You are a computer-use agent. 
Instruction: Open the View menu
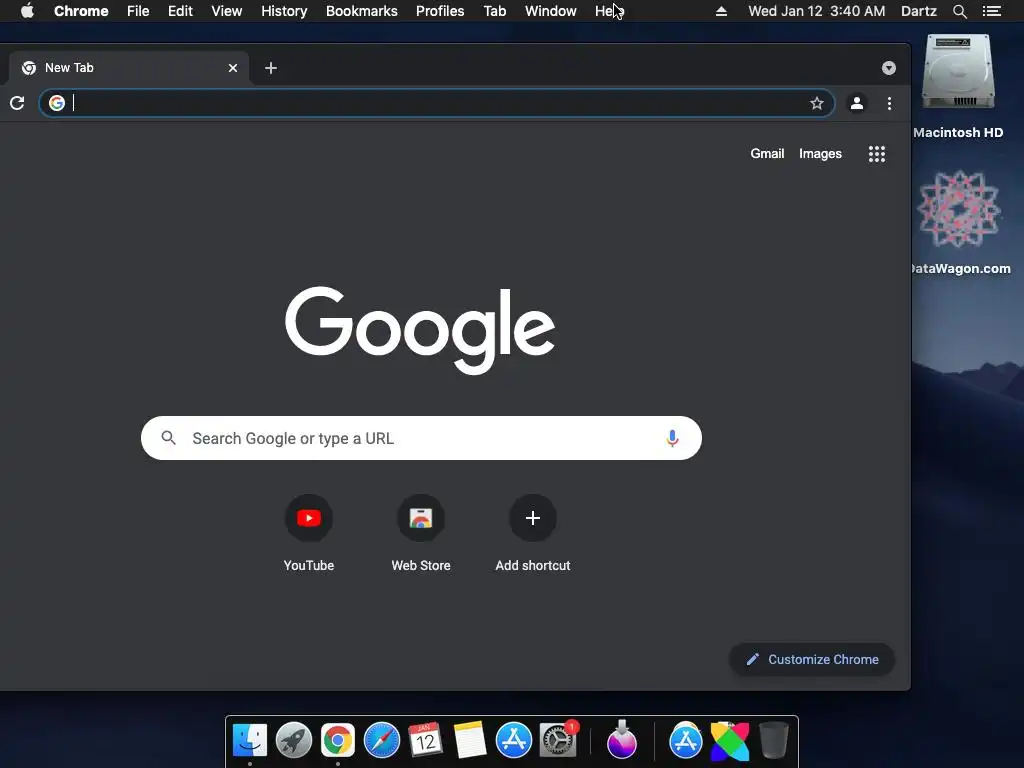227,11
